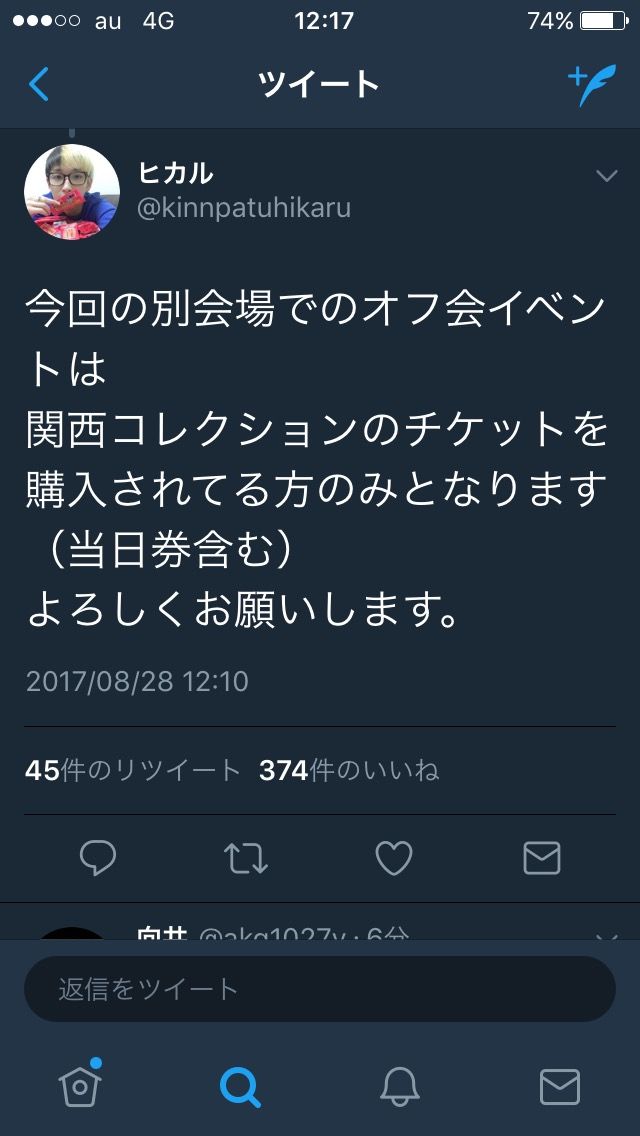
Task: Open the Messages tab in the bottom bar
Action: click(560, 1087)
